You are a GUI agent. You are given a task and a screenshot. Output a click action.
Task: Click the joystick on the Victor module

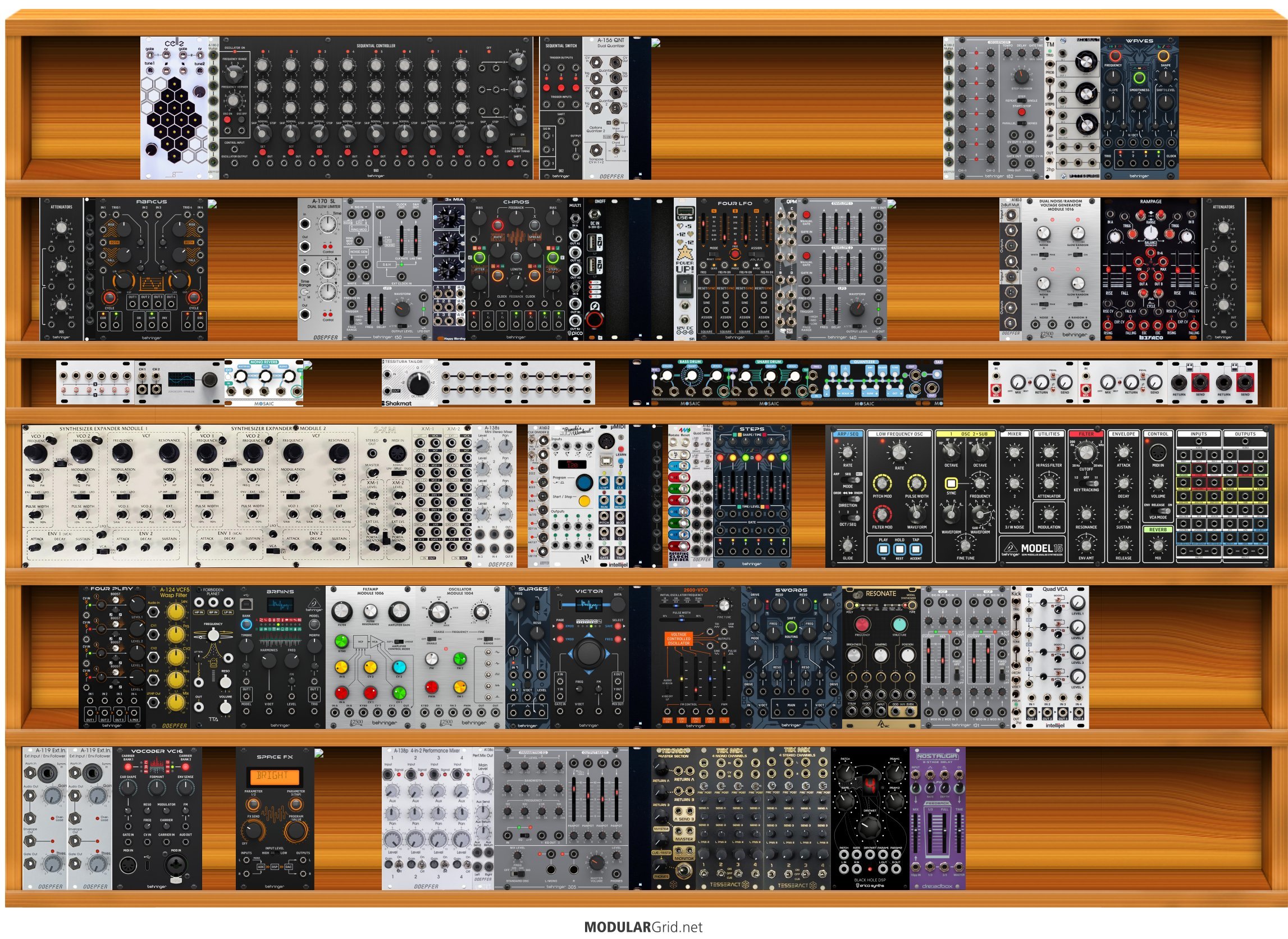(x=588, y=654)
